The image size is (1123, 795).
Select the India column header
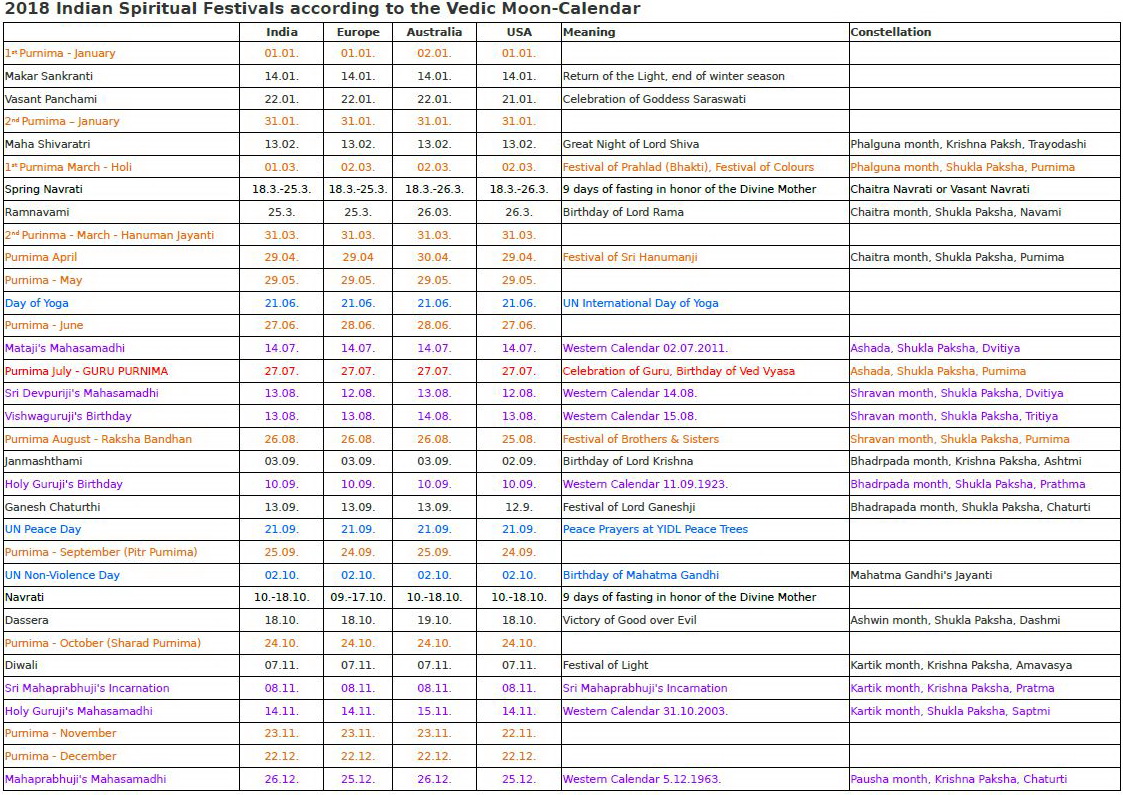282,32
